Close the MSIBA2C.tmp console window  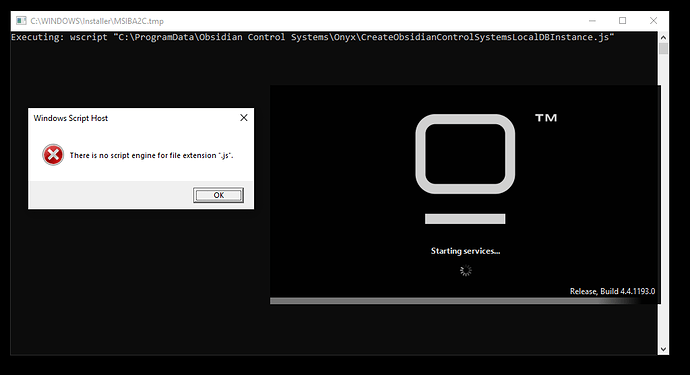tap(653, 21)
